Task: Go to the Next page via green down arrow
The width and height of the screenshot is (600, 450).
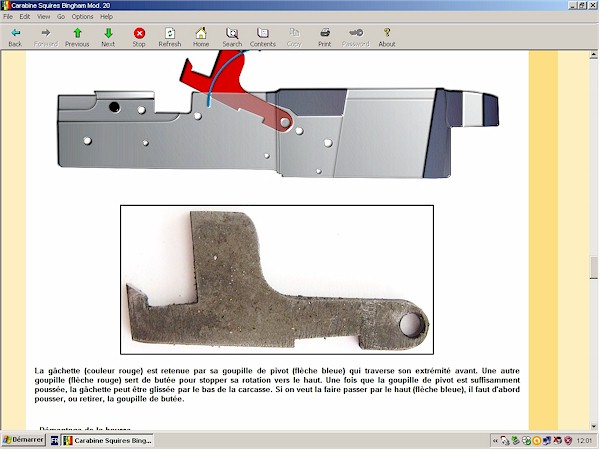Action: coord(108,37)
